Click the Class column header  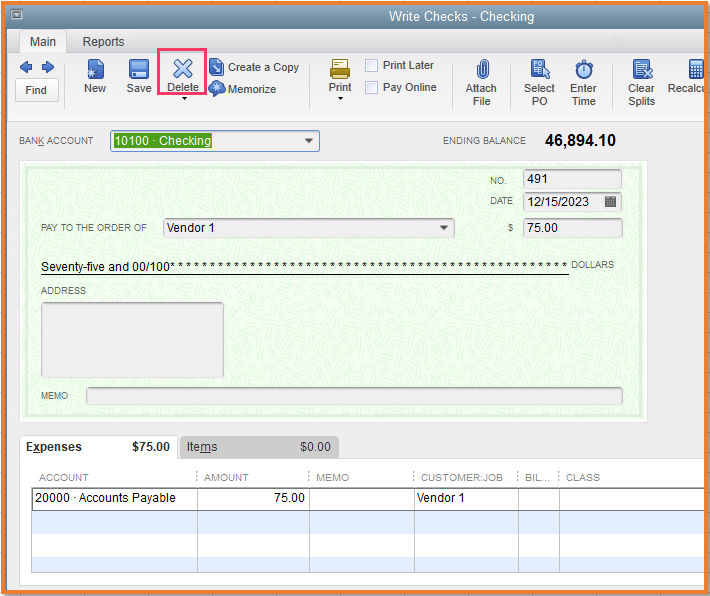[583, 477]
